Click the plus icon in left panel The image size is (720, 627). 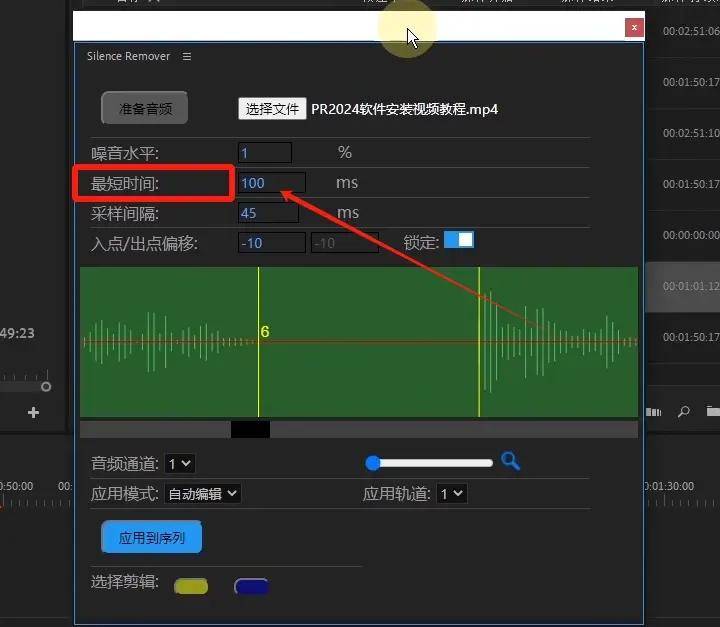[33, 412]
